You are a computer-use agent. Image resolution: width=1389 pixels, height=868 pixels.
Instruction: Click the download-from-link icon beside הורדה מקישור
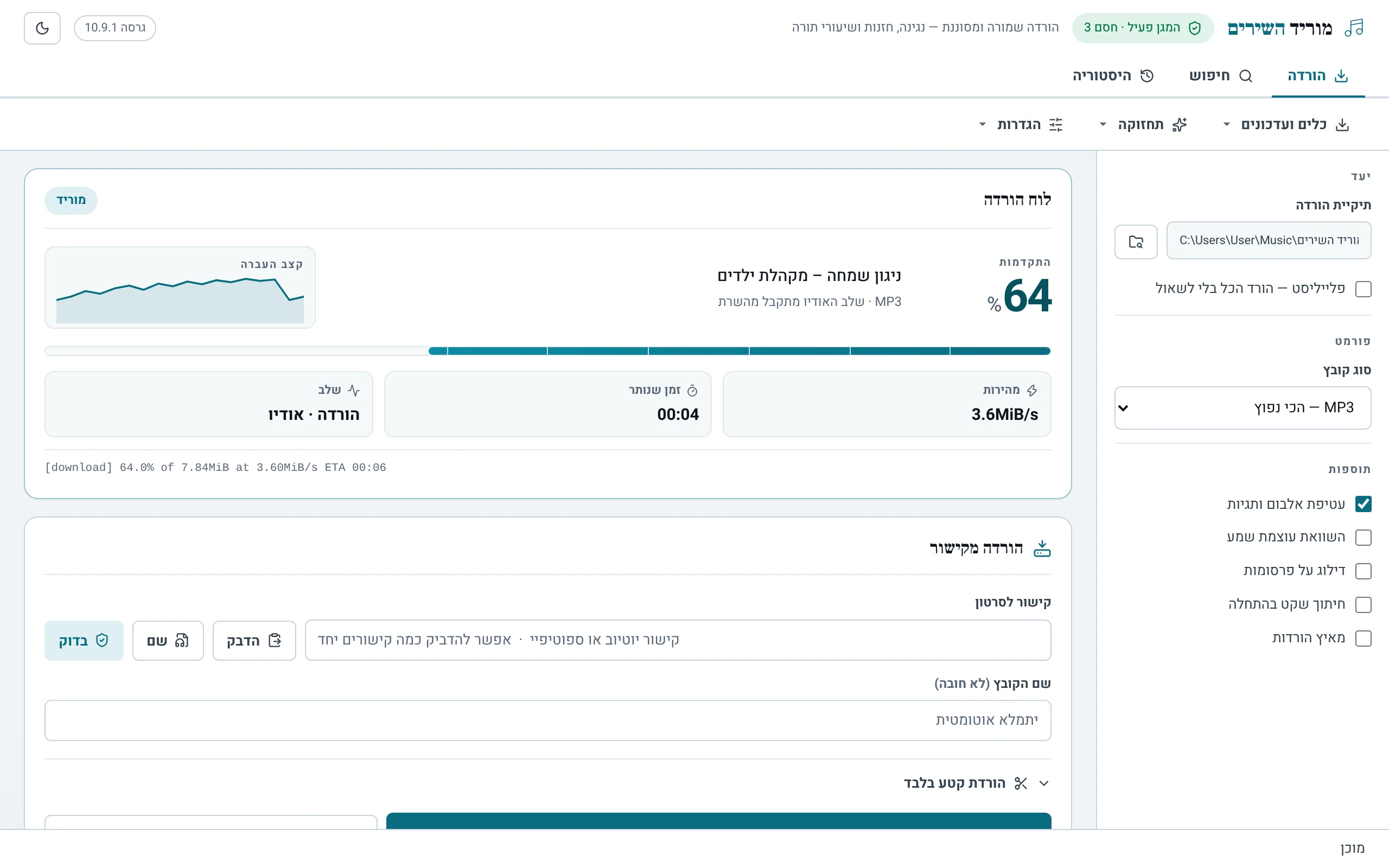pos(1042,548)
